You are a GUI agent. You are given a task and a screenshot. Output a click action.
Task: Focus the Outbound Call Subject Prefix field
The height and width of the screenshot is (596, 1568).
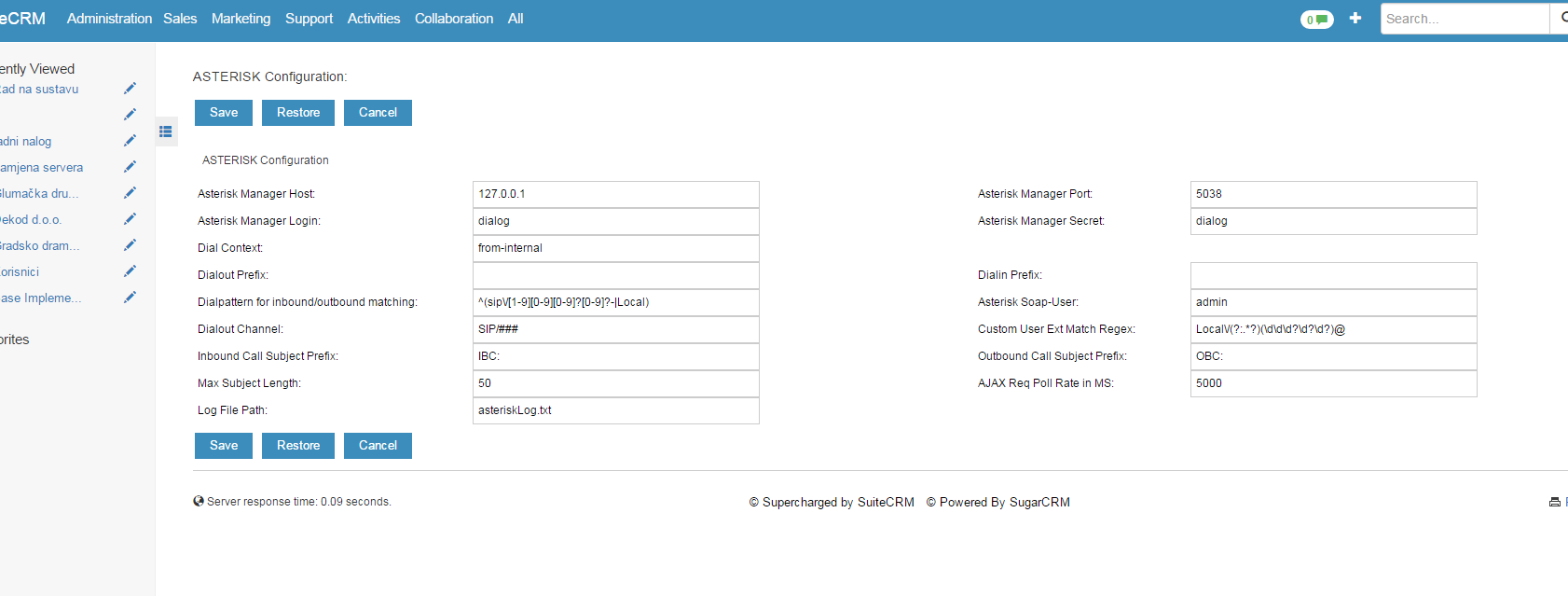(1334, 356)
